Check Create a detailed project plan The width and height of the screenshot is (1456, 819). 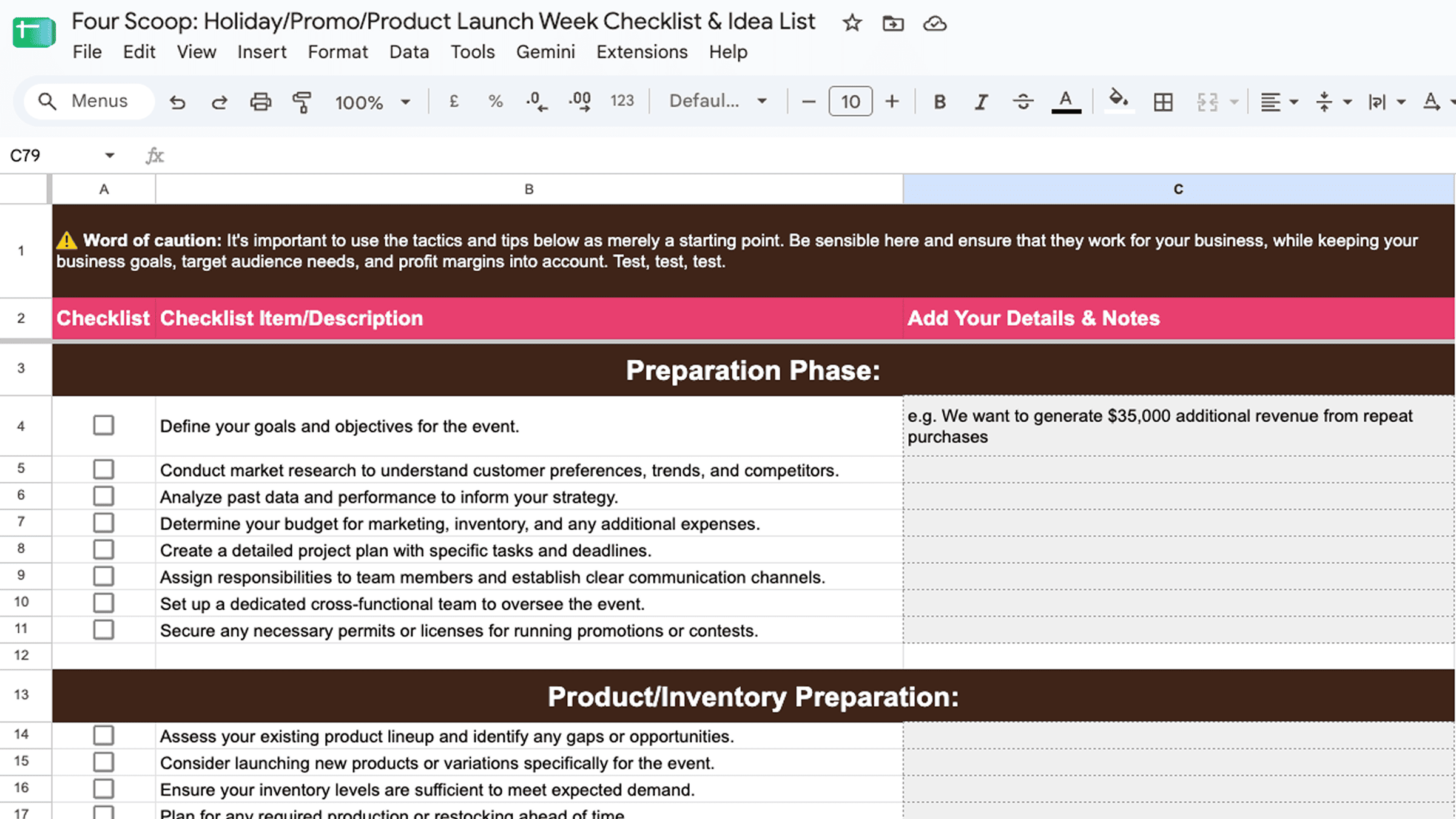click(x=104, y=549)
